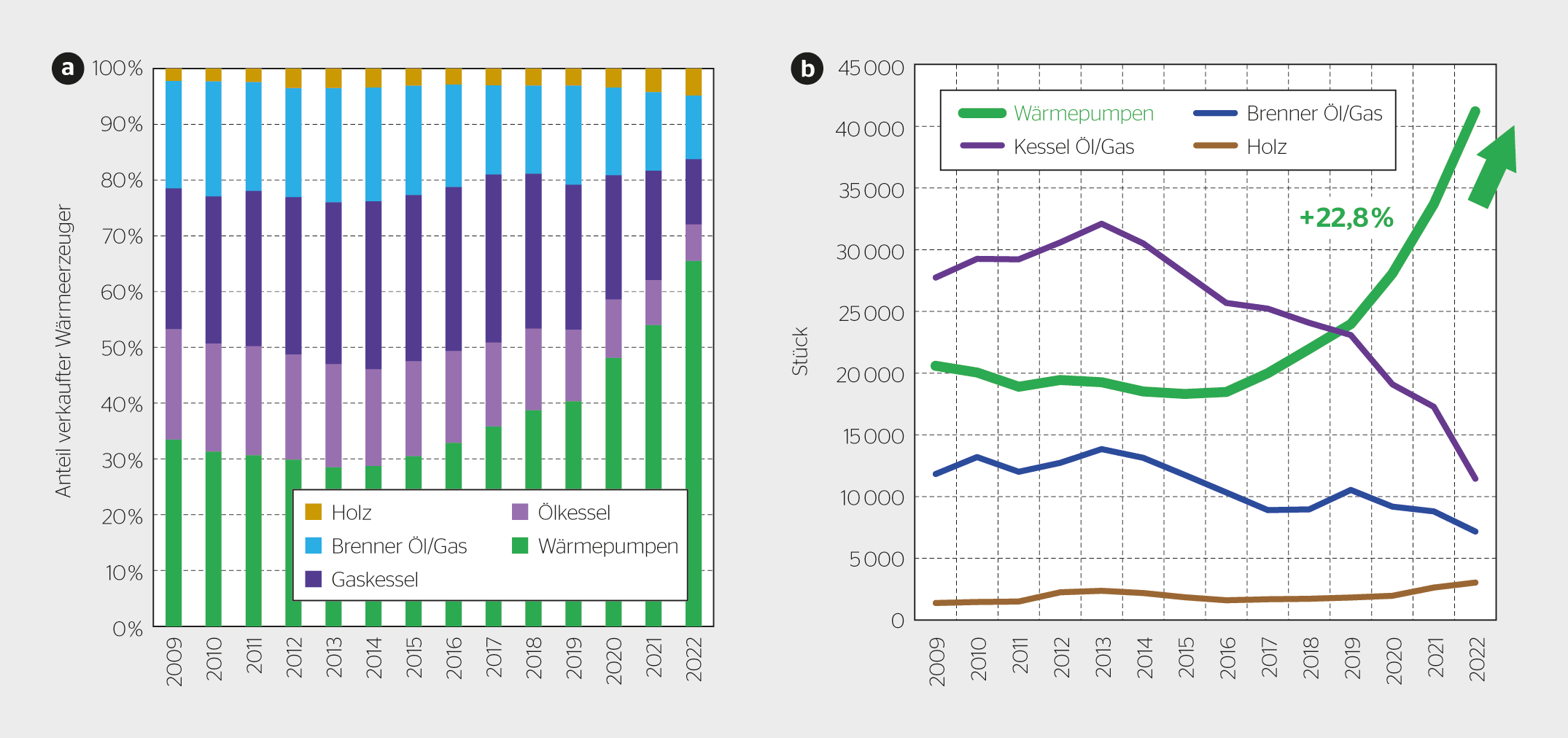Select the light blue Brenner Öl/Gas legend square
1568x738 pixels.
coord(314,545)
